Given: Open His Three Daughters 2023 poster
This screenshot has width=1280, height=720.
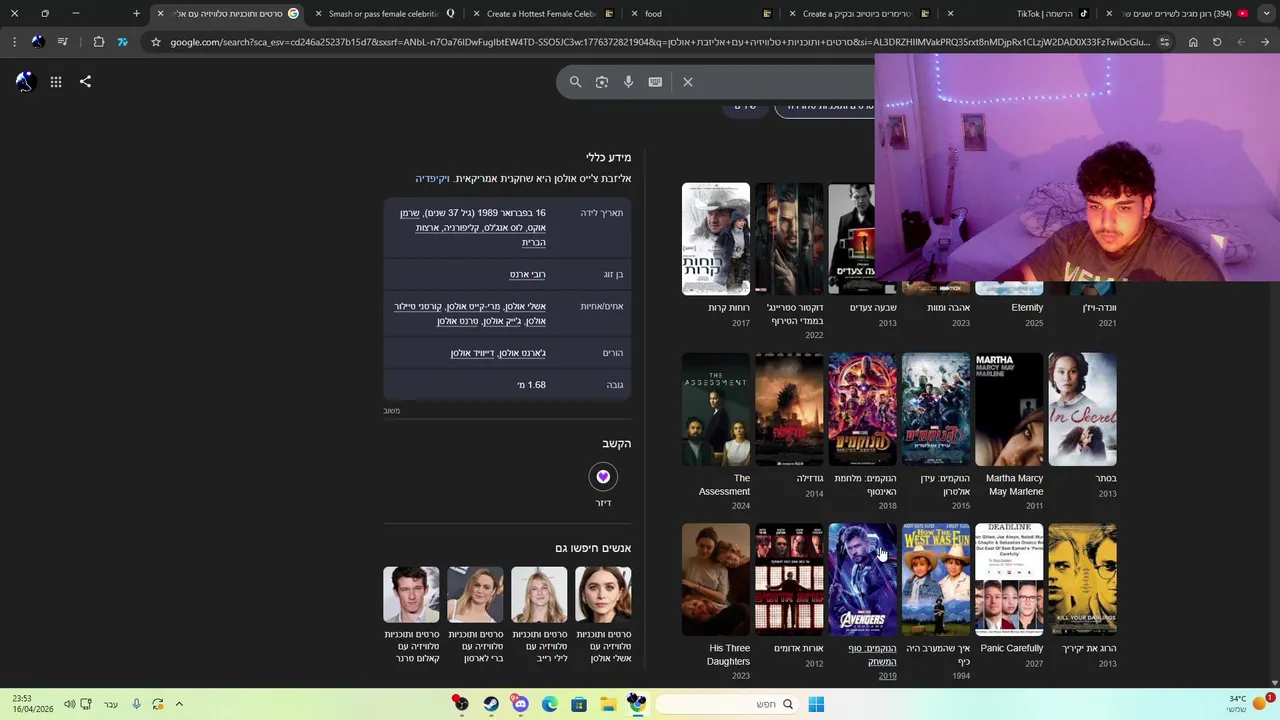Looking at the screenshot, I should 716,579.
